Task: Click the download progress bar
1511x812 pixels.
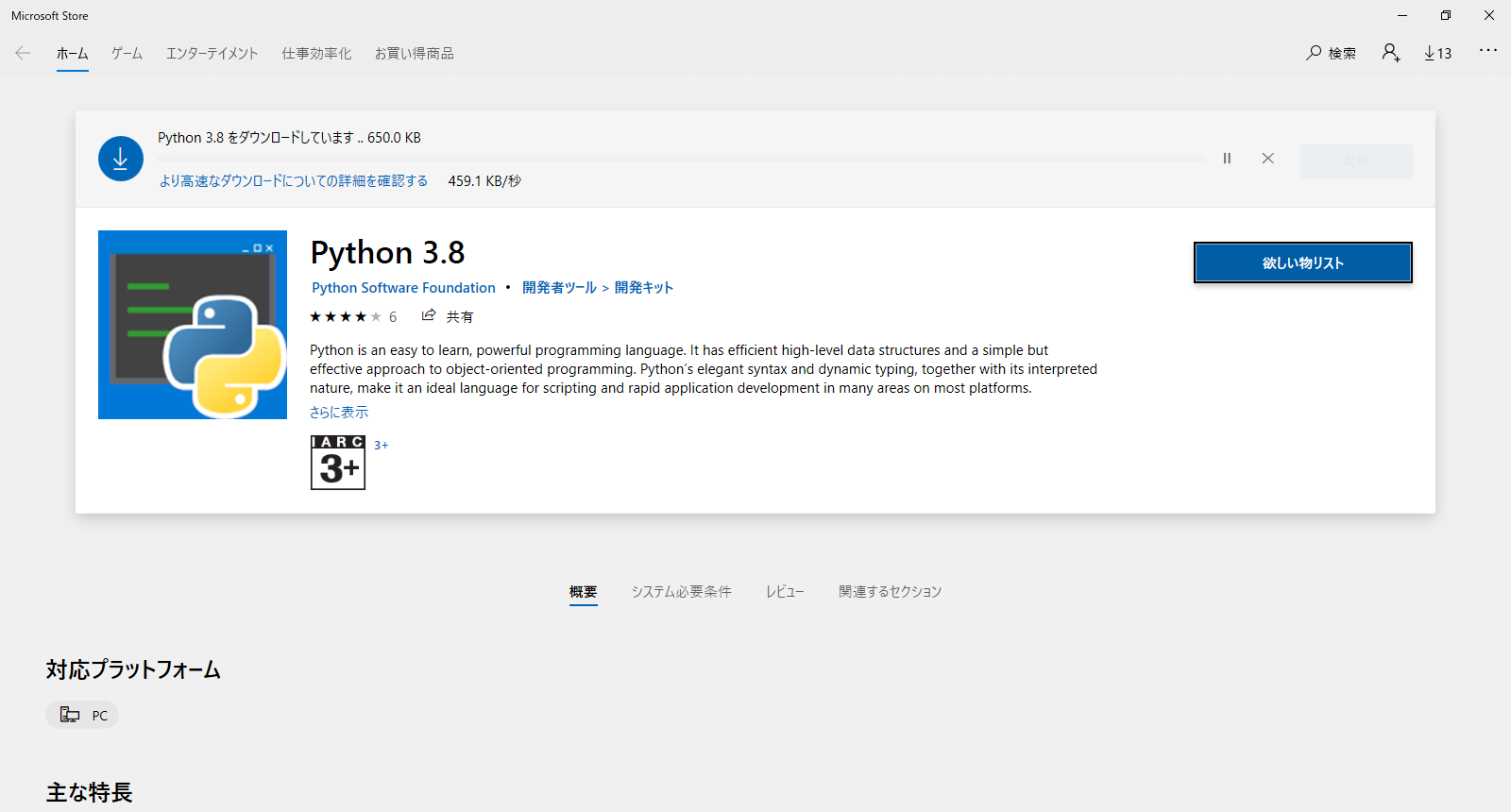Action: 682,159
